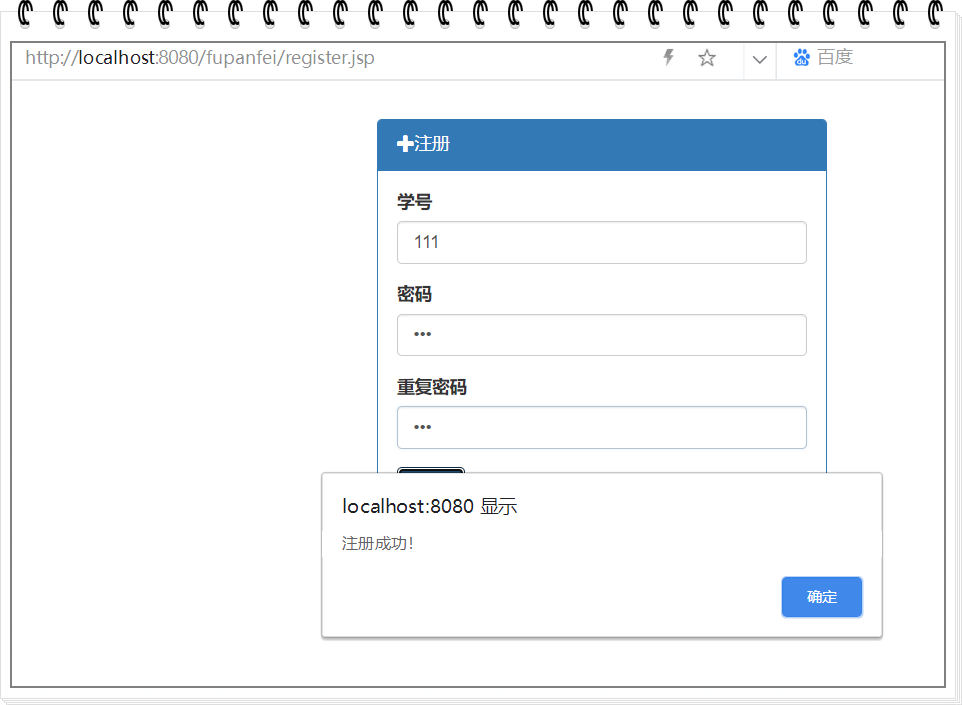Click the 重复密码 password field

point(601,427)
